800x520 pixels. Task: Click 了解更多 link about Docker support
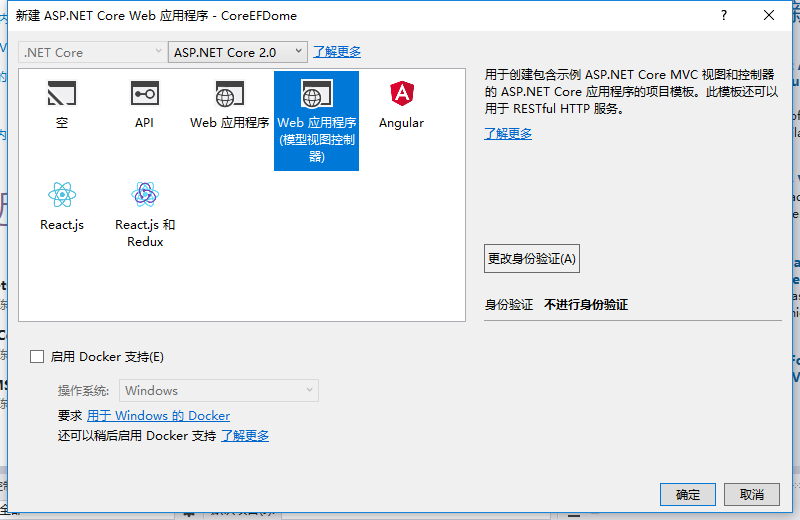tap(245, 436)
